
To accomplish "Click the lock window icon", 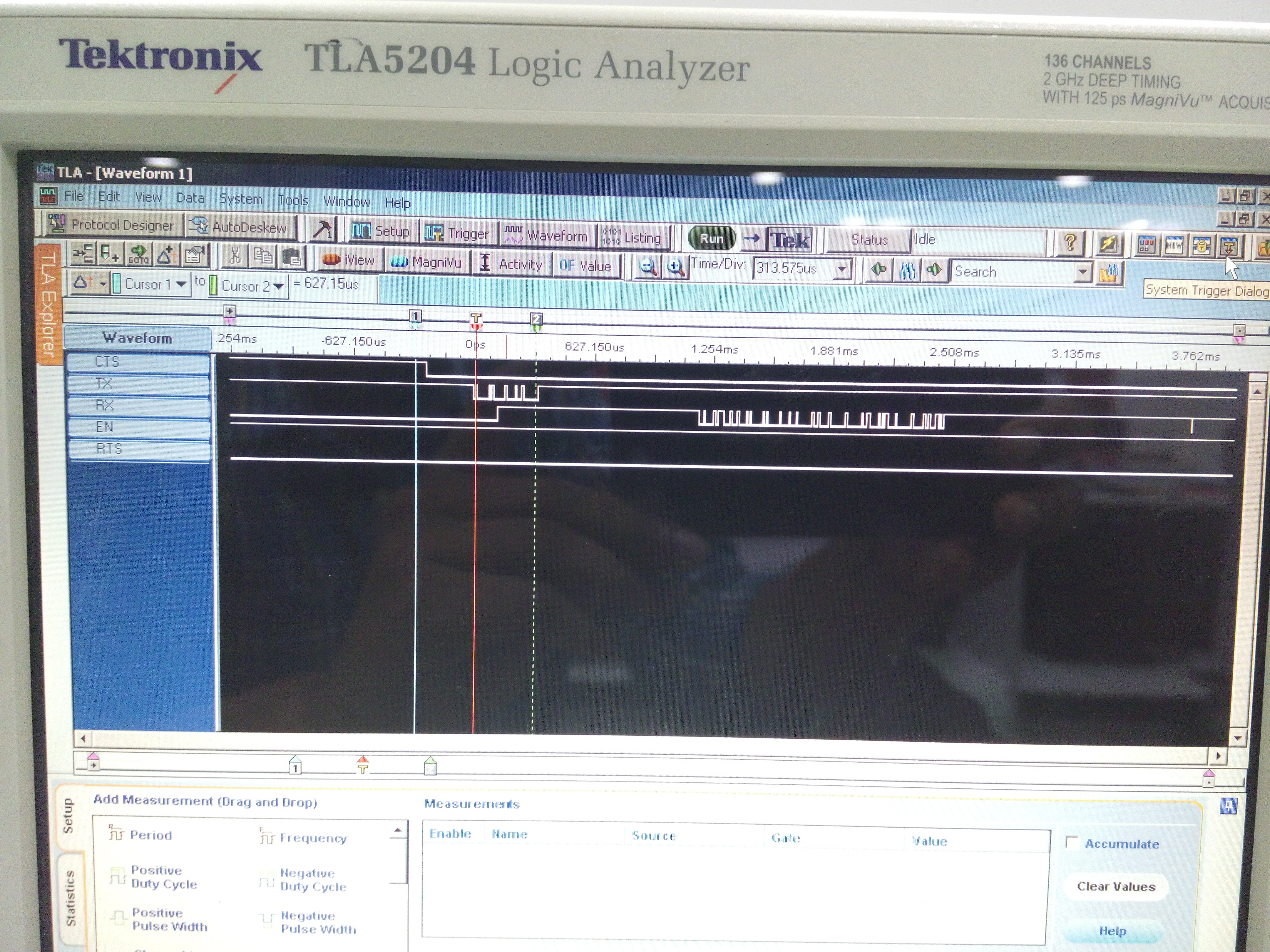I will (x=1201, y=247).
